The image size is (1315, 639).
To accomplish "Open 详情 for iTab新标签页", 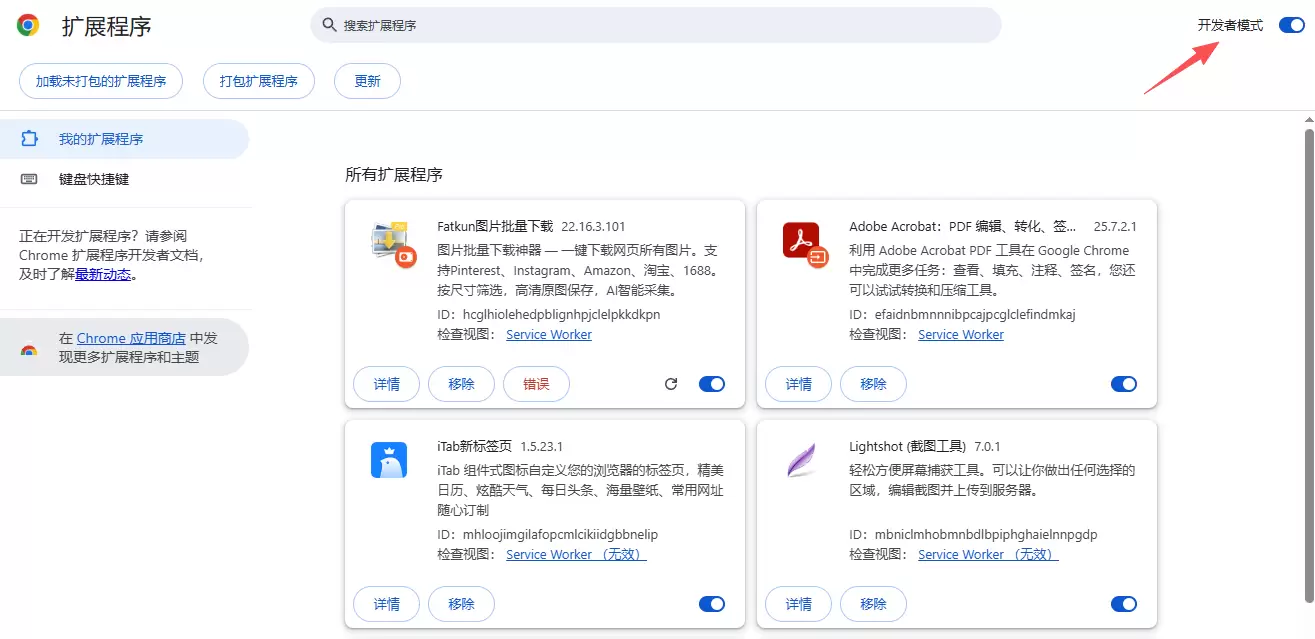I will (387, 604).
